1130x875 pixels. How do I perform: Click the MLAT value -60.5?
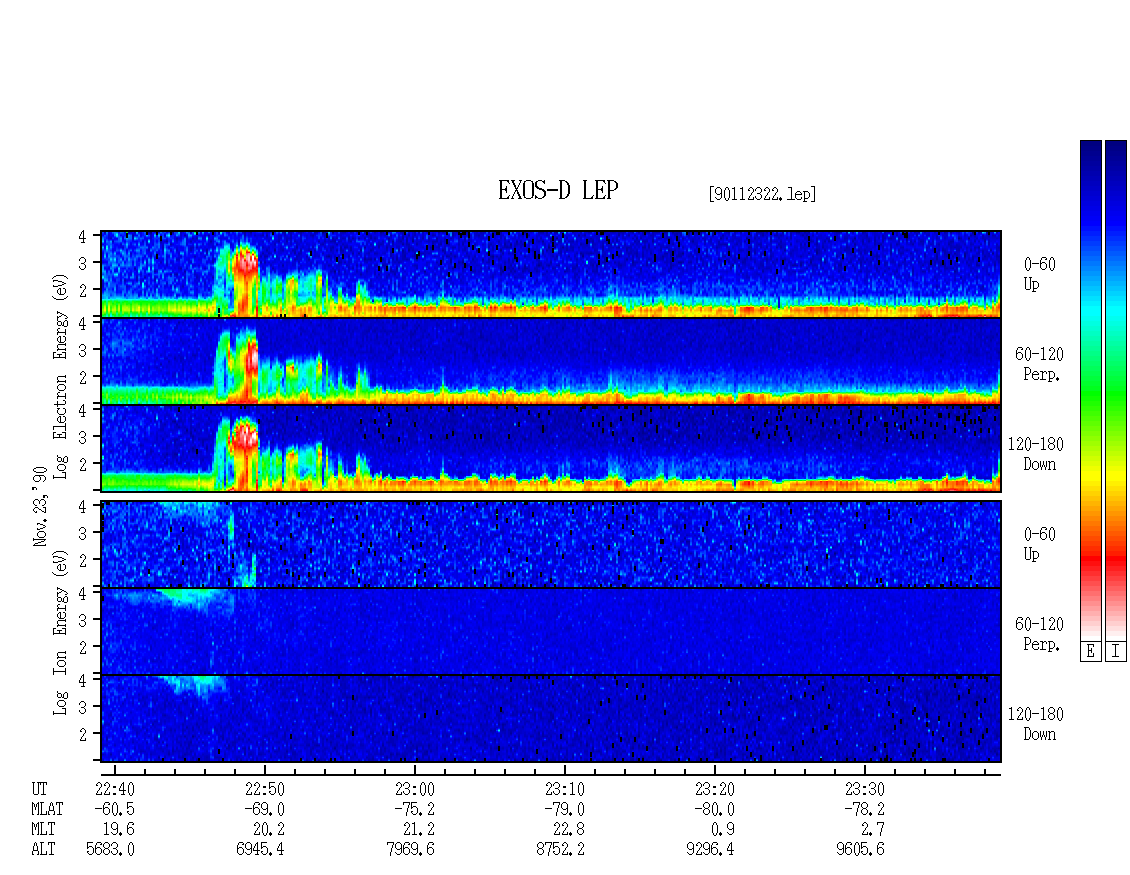[115, 809]
